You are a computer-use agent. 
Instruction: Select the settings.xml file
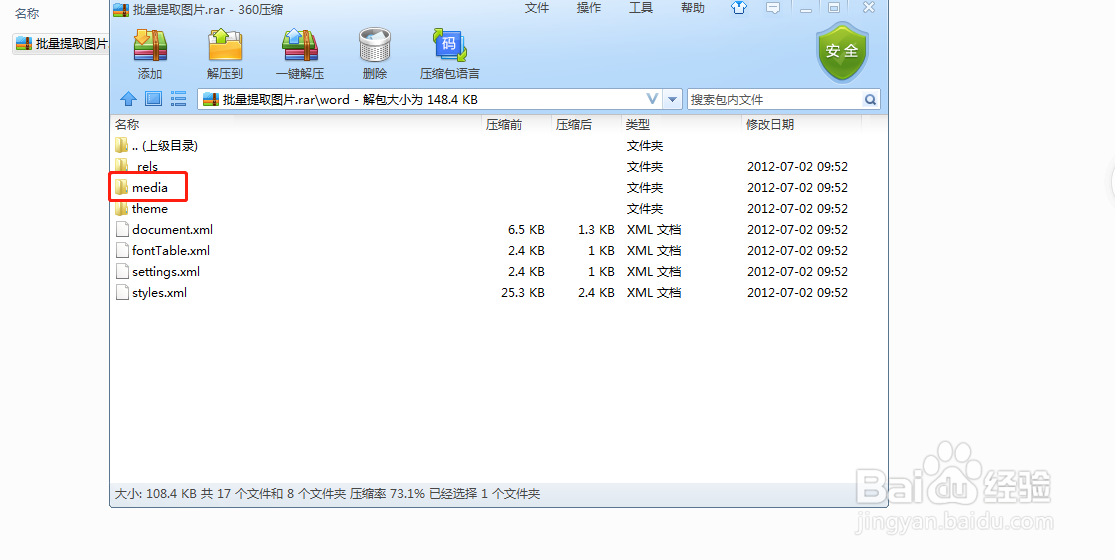[x=498, y=271]
